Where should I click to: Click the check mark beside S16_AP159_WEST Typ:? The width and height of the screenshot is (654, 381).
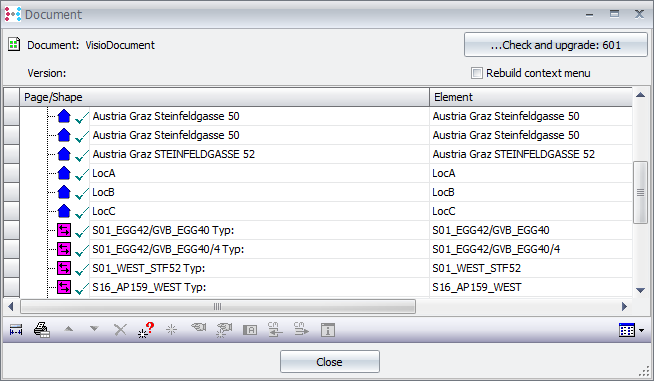[x=82, y=288]
